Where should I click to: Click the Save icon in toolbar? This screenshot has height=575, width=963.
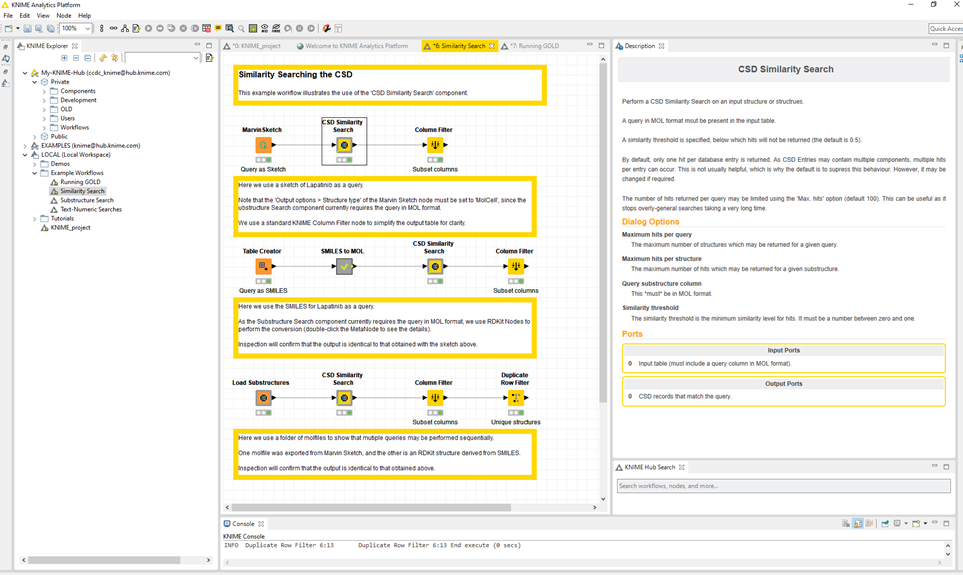pos(27,28)
